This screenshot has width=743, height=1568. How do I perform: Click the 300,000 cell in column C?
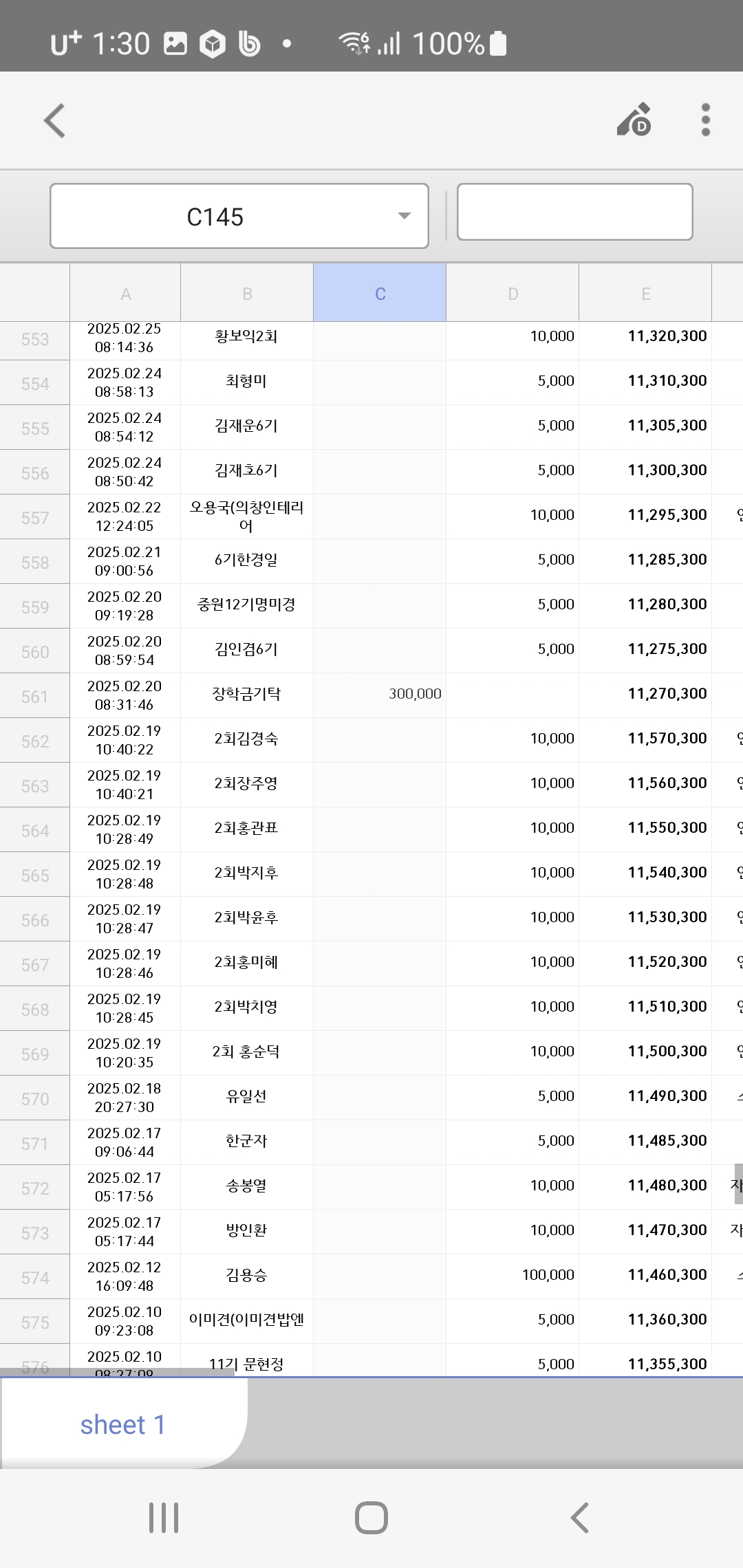pyautogui.click(x=380, y=695)
